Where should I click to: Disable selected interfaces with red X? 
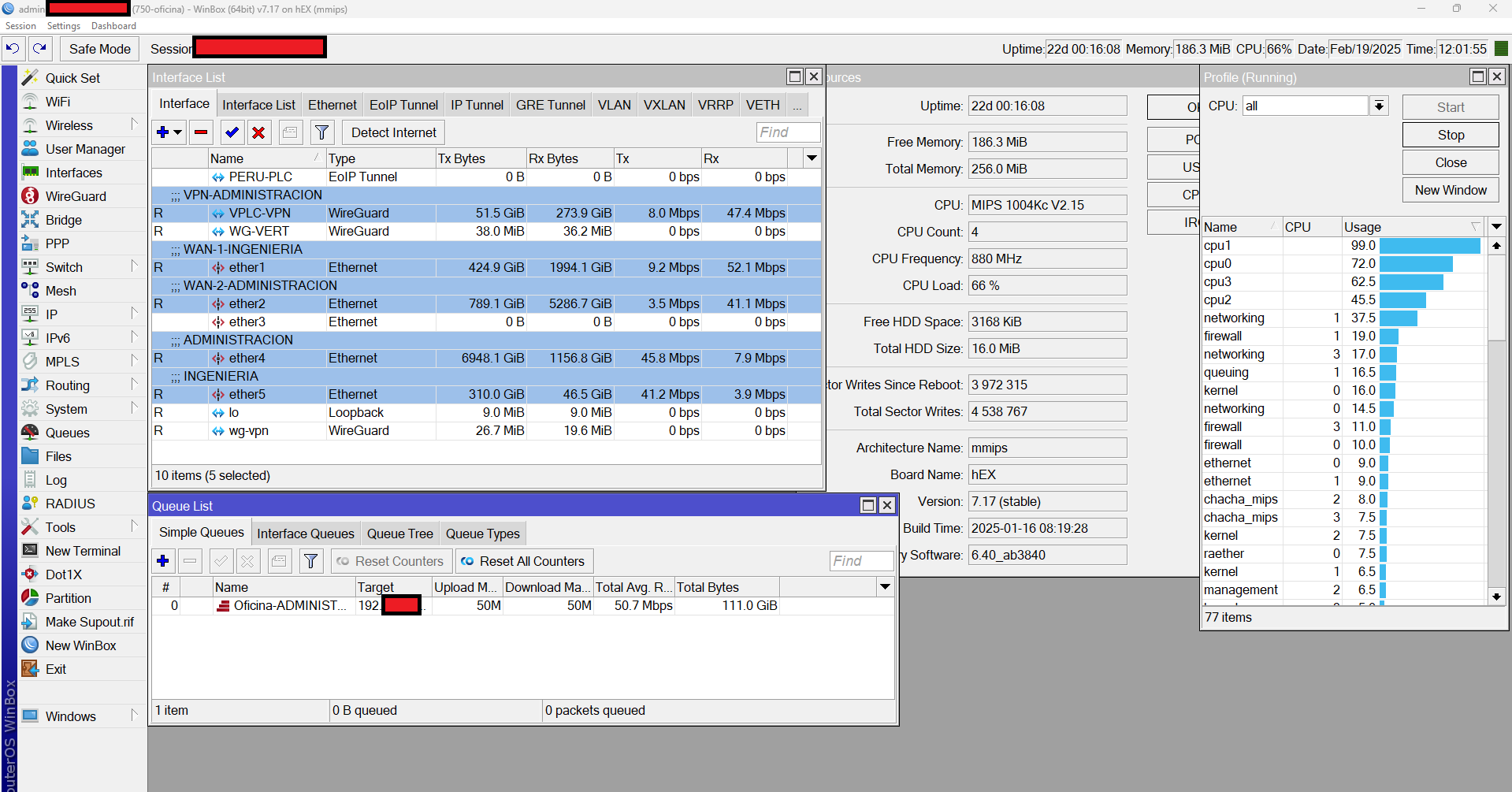click(258, 132)
